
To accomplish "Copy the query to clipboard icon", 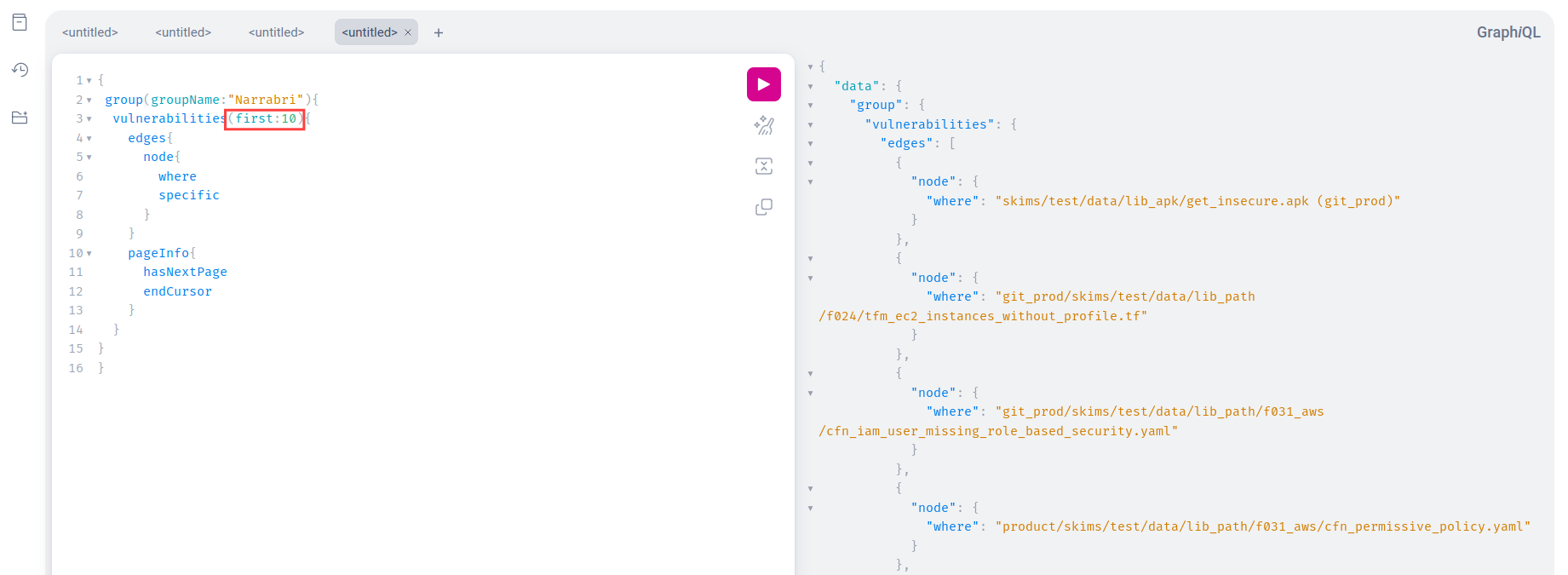I will (764, 207).
